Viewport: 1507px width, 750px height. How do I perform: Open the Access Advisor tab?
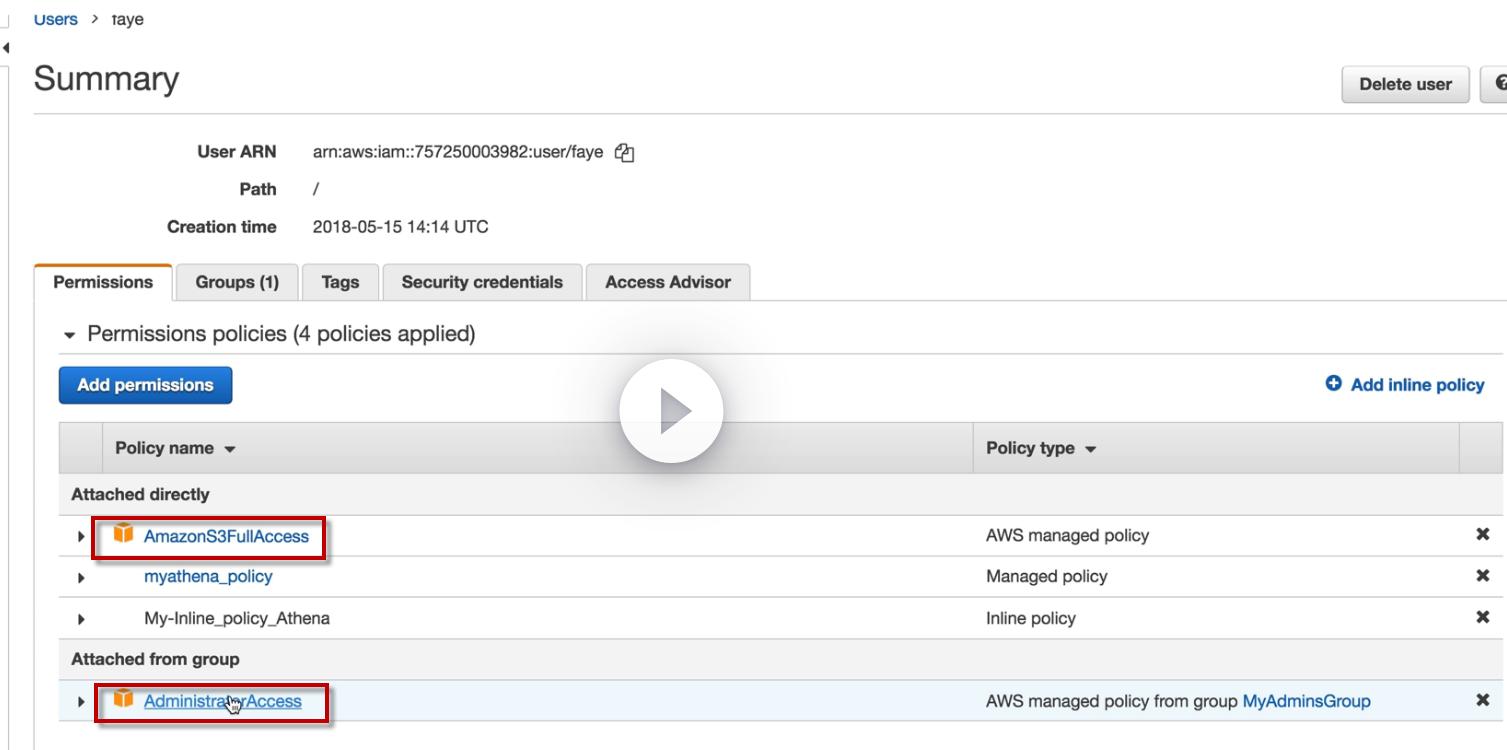point(668,282)
